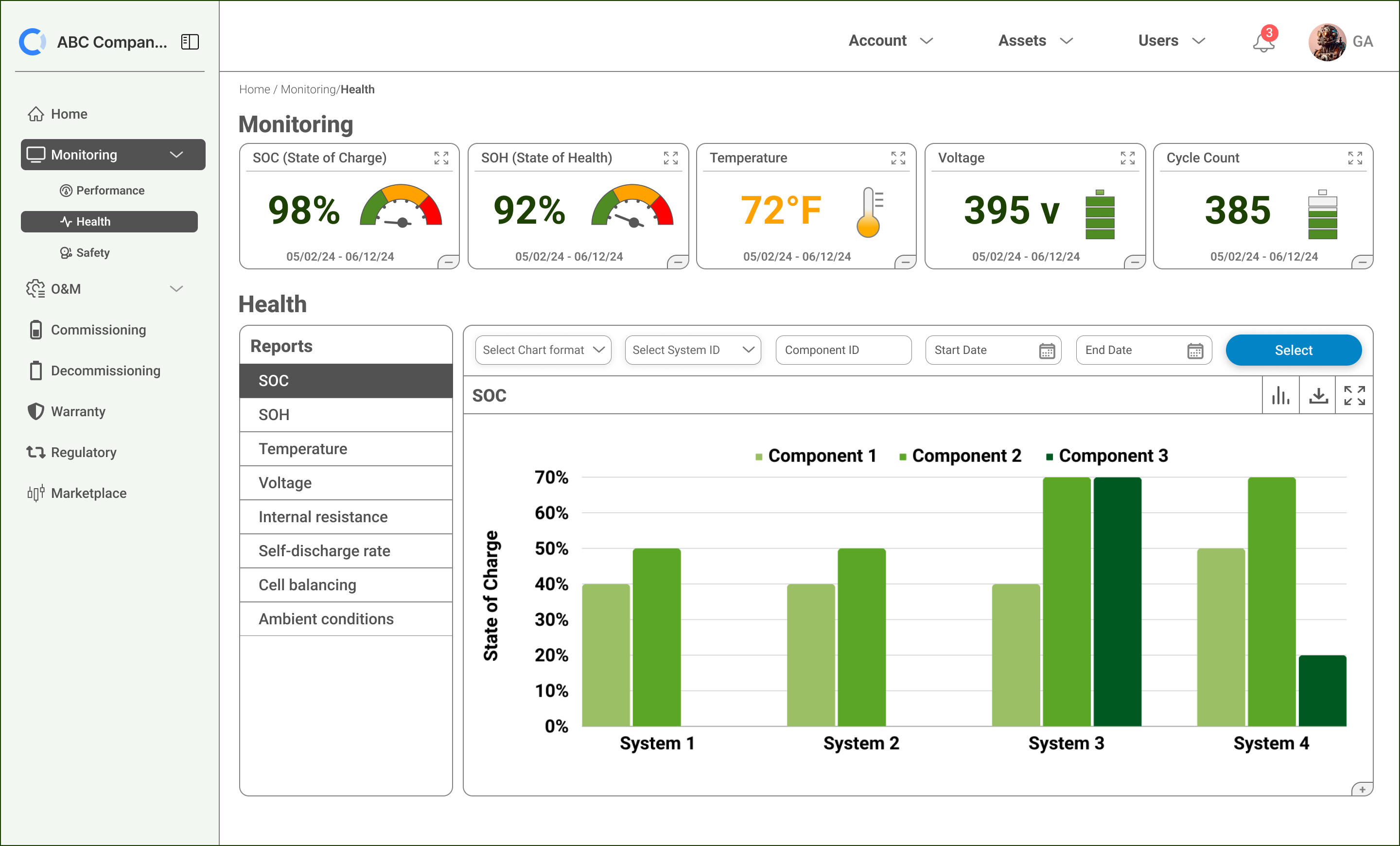Screen dimensions: 1400x846
Task: Expand the Temperature card to fullscreen
Action: 898,158
